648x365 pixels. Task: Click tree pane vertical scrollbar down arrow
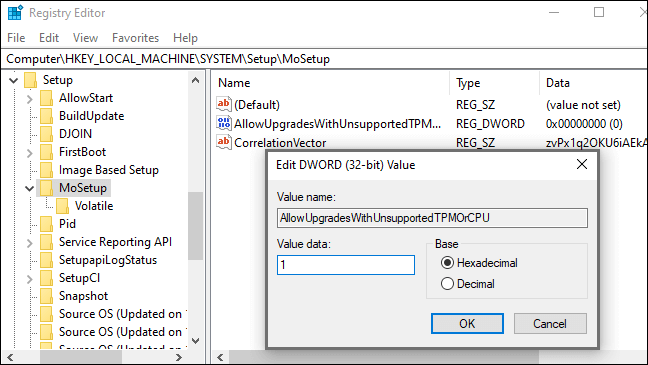(195, 341)
